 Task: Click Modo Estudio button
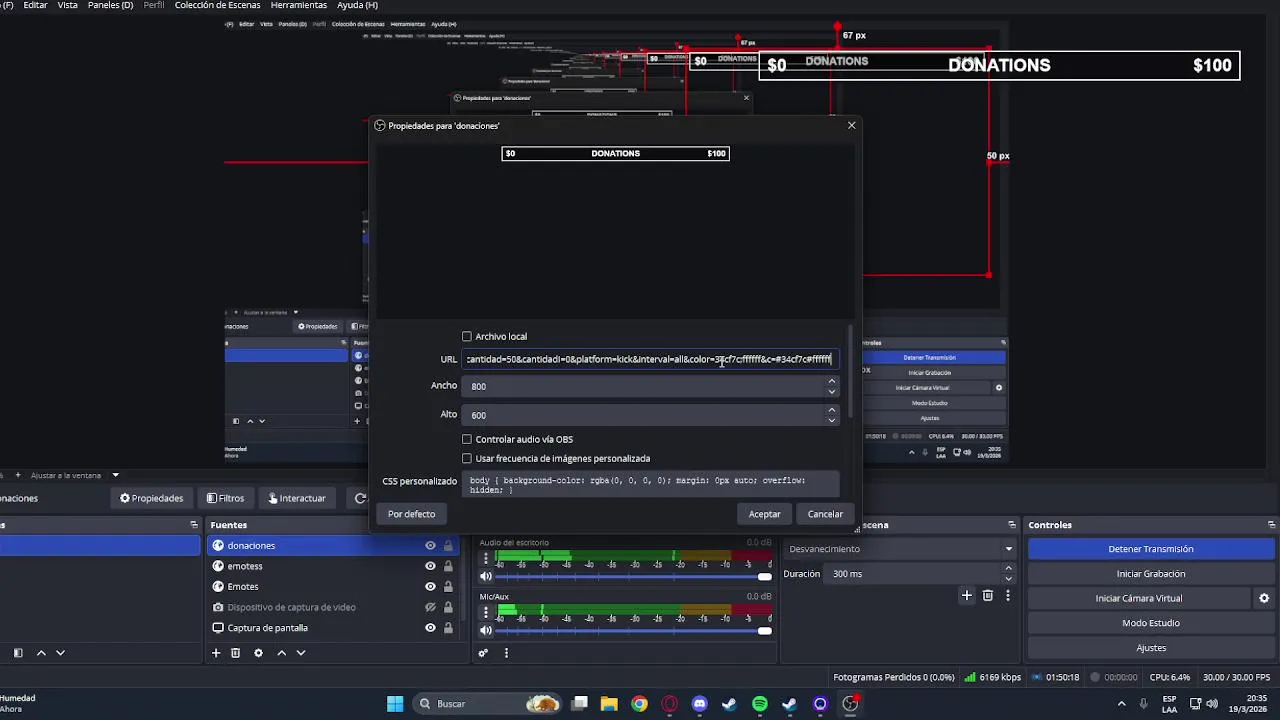click(x=1151, y=623)
